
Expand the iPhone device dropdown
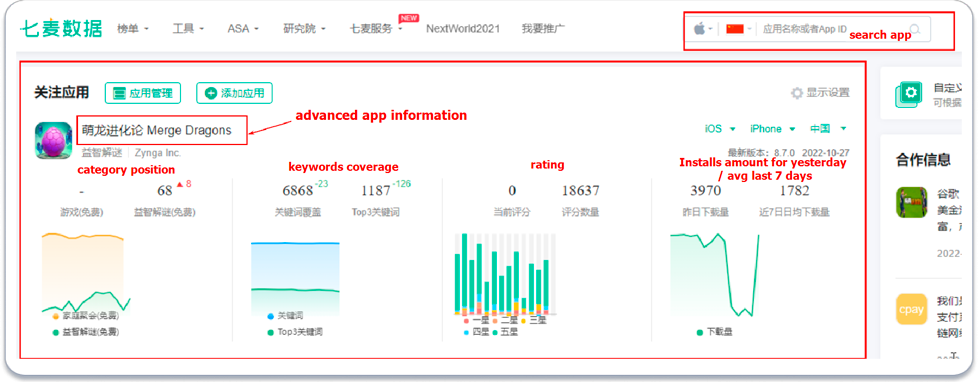tap(773, 129)
